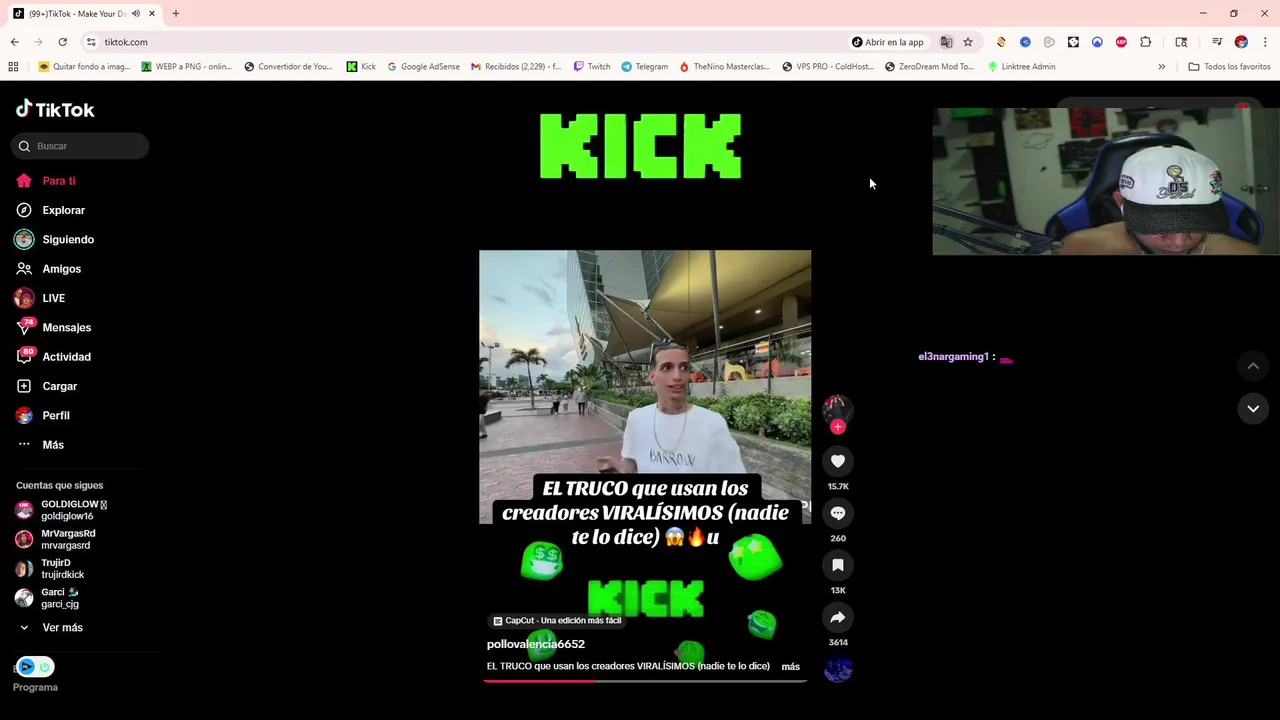Viewport: 1280px width, 720px height.
Task: Open the Amigos section
Action: [x=48, y=269]
